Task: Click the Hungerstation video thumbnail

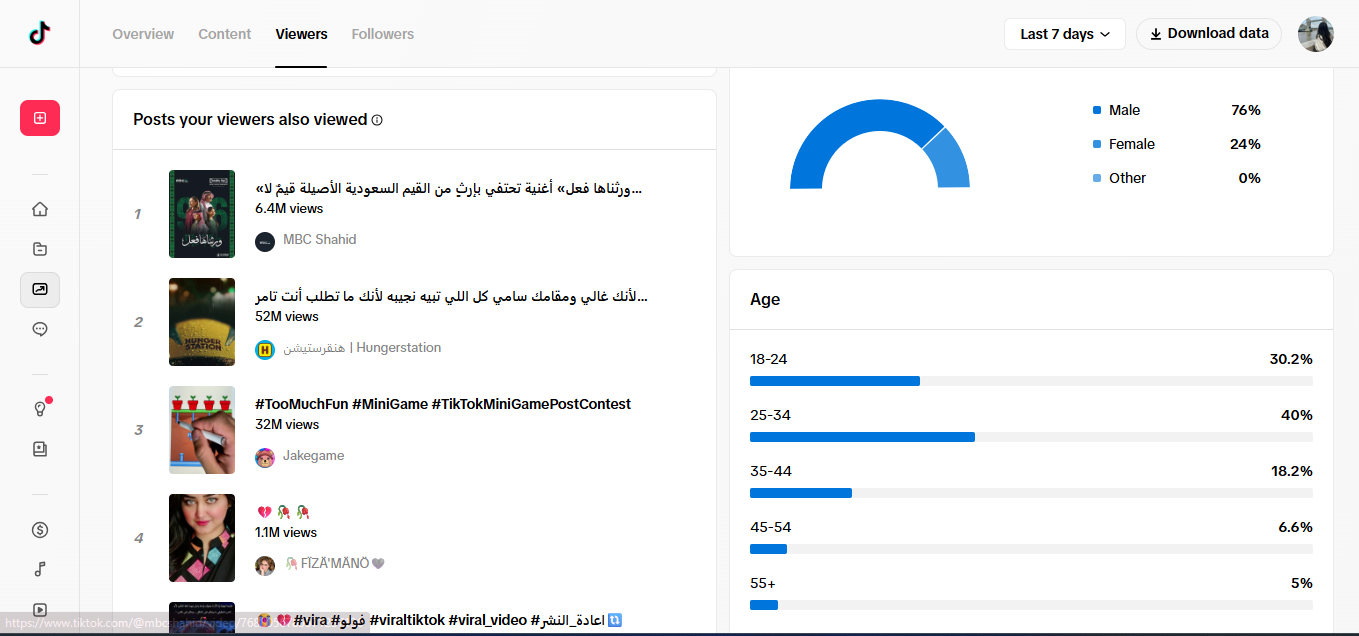Action: [x=202, y=322]
